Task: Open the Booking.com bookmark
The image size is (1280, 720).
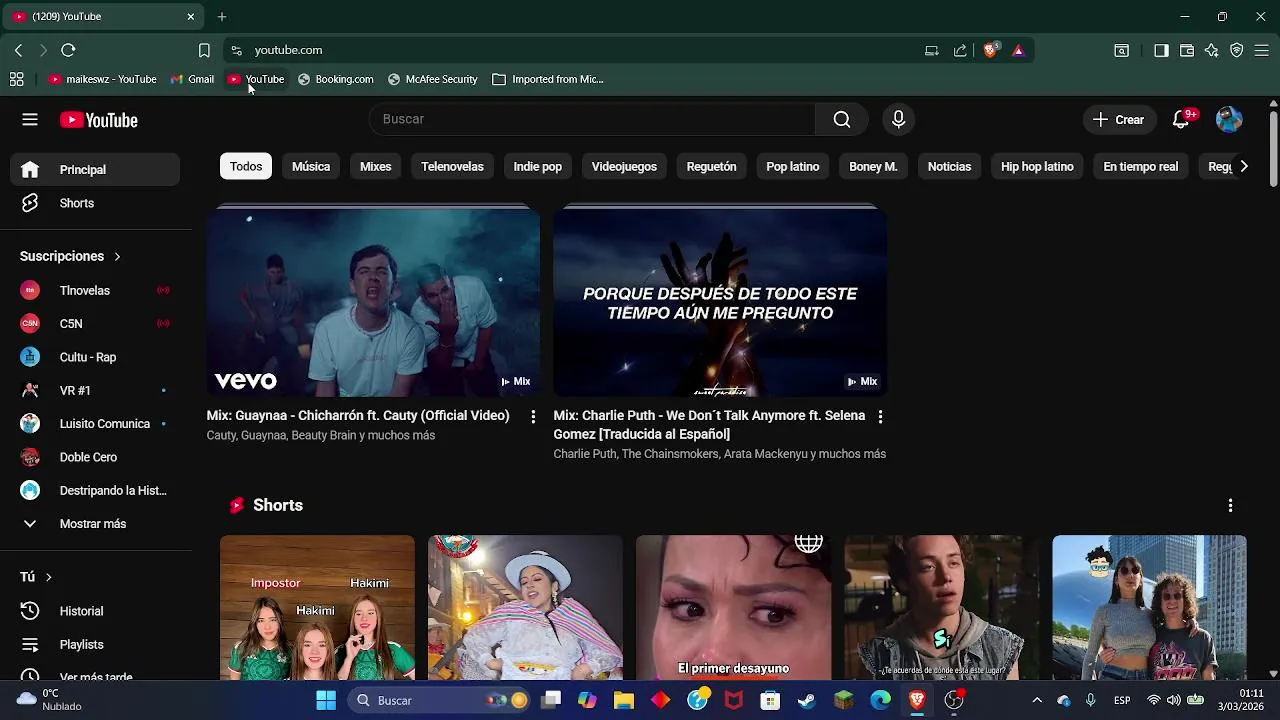Action: (x=335, y=79)
